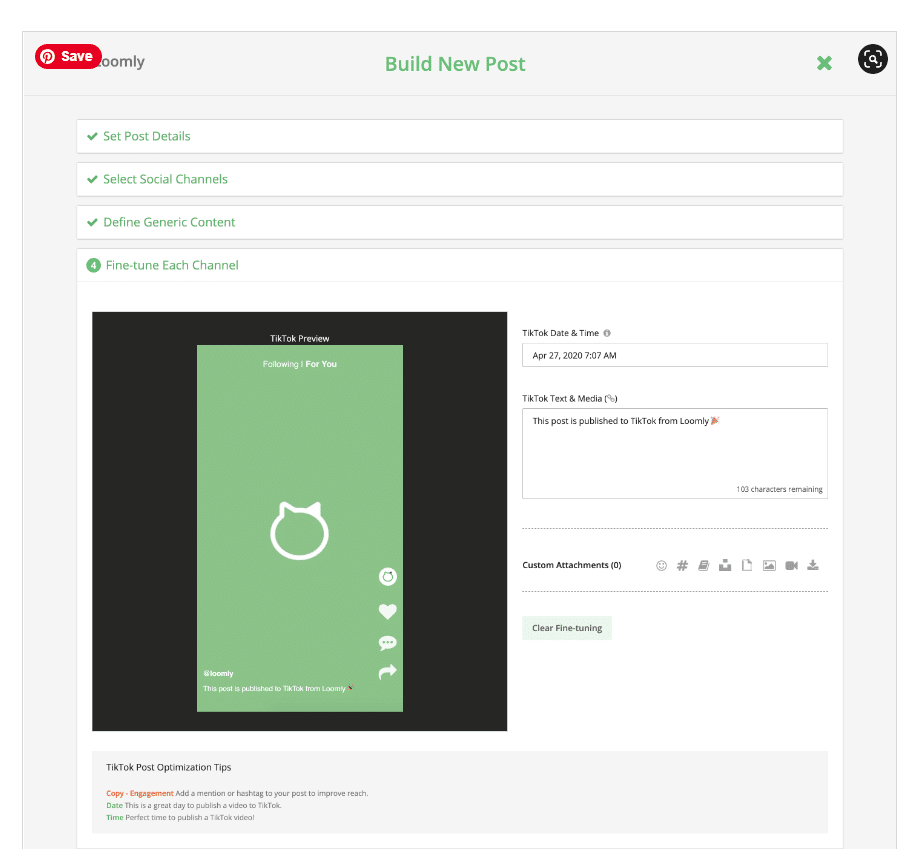The height and width of the screenshot is (849, 921).
Task: Click the Pinterest Save button
Action: 68,56
